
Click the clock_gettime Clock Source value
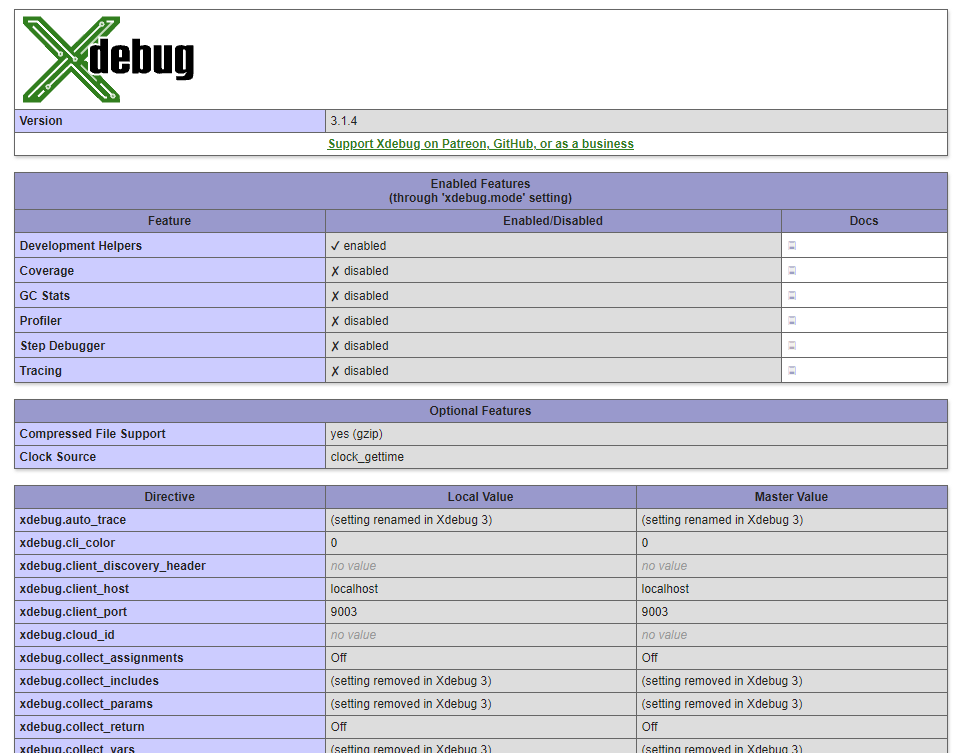[x=367, y=457]
